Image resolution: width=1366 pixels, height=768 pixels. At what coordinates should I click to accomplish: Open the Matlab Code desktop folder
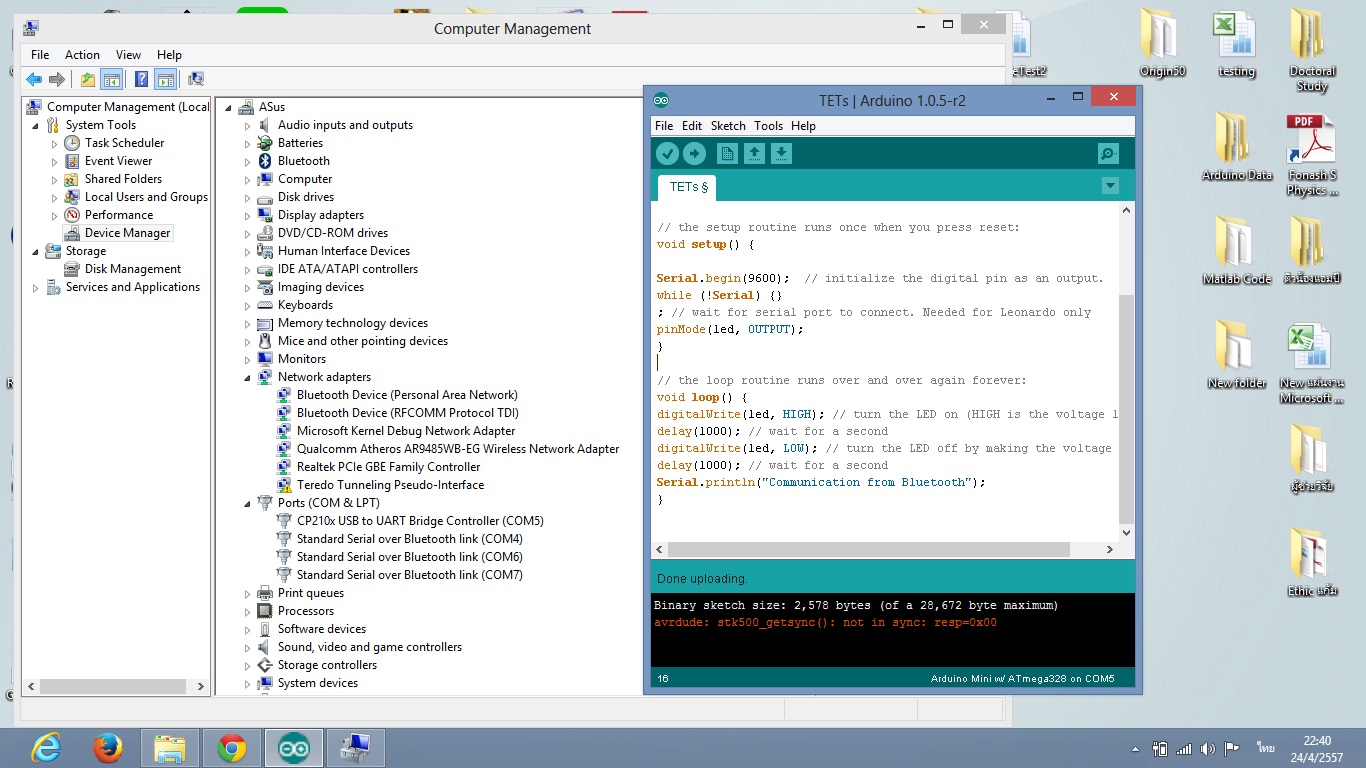1236,250
